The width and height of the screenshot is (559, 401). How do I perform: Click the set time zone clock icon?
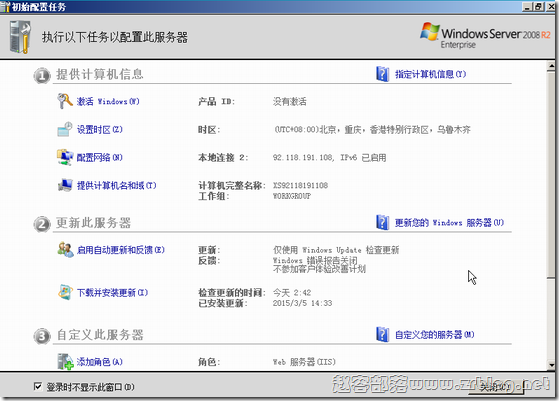(65, 129)
